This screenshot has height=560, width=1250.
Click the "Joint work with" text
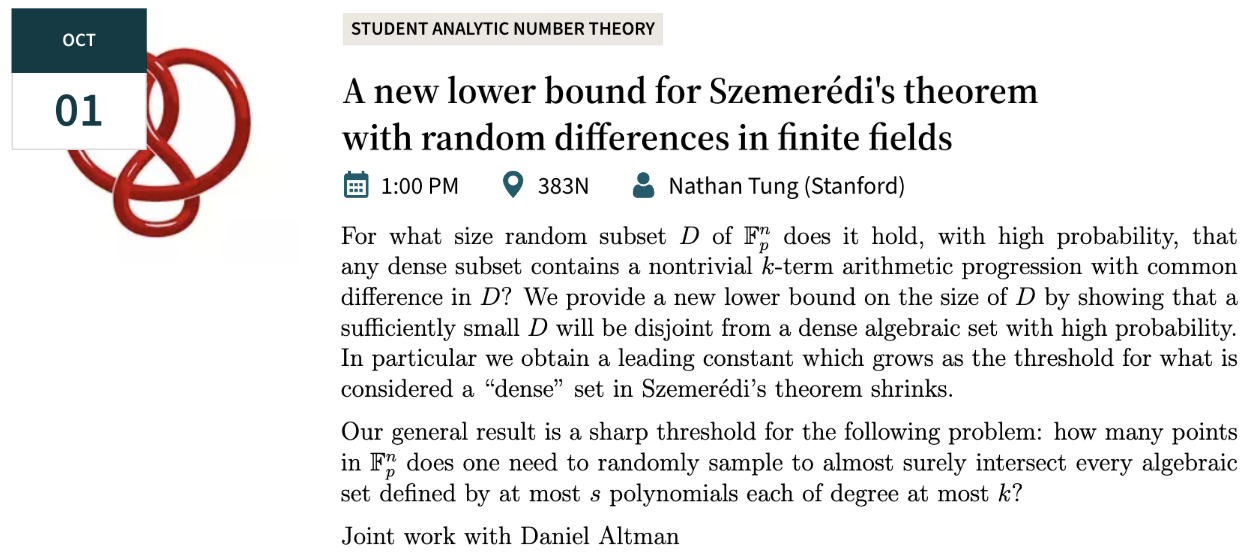pos(428,535)
